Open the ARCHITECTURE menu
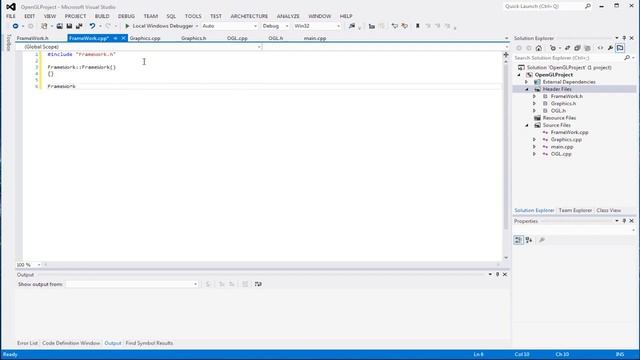The width and height of the screenshot is (640, 360). click(249, 16)
